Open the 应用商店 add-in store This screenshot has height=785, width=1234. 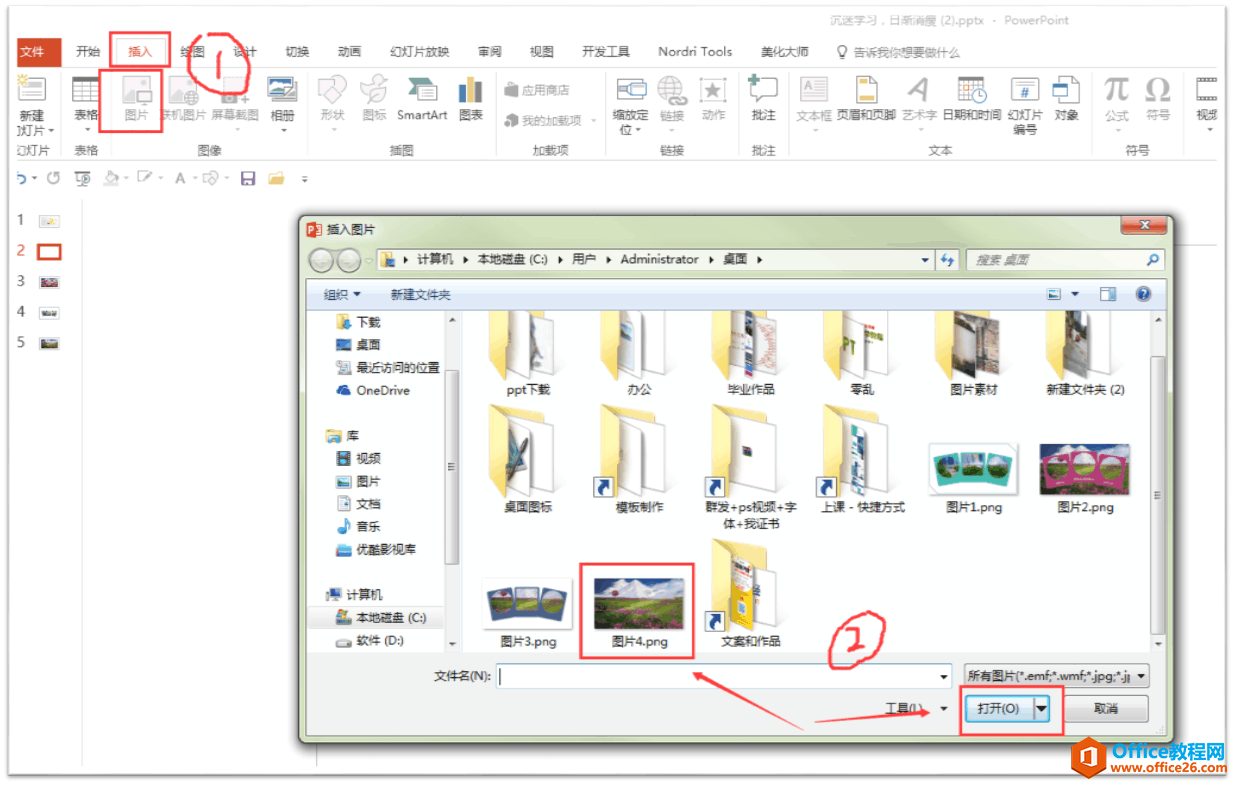click(537, 90)
